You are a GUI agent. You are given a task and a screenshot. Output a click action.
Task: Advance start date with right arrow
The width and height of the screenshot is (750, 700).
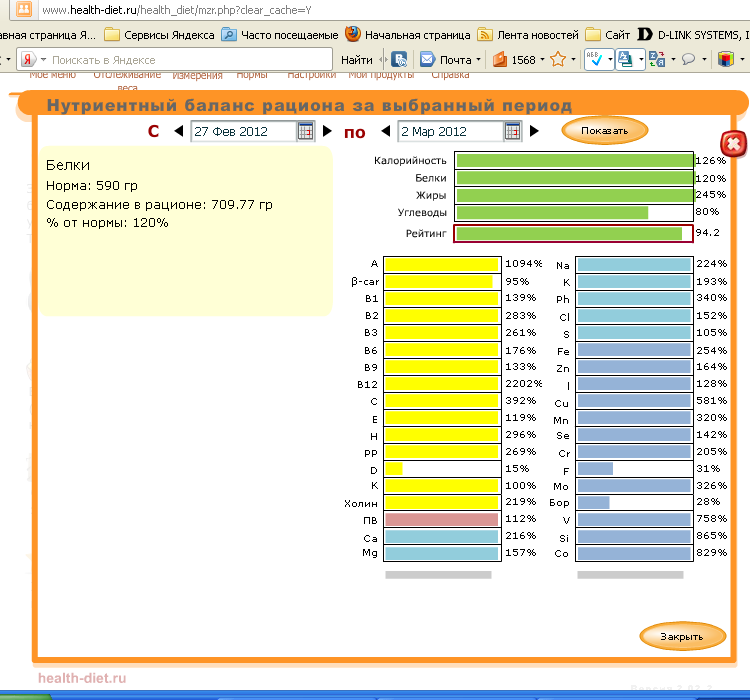(327, 131)
